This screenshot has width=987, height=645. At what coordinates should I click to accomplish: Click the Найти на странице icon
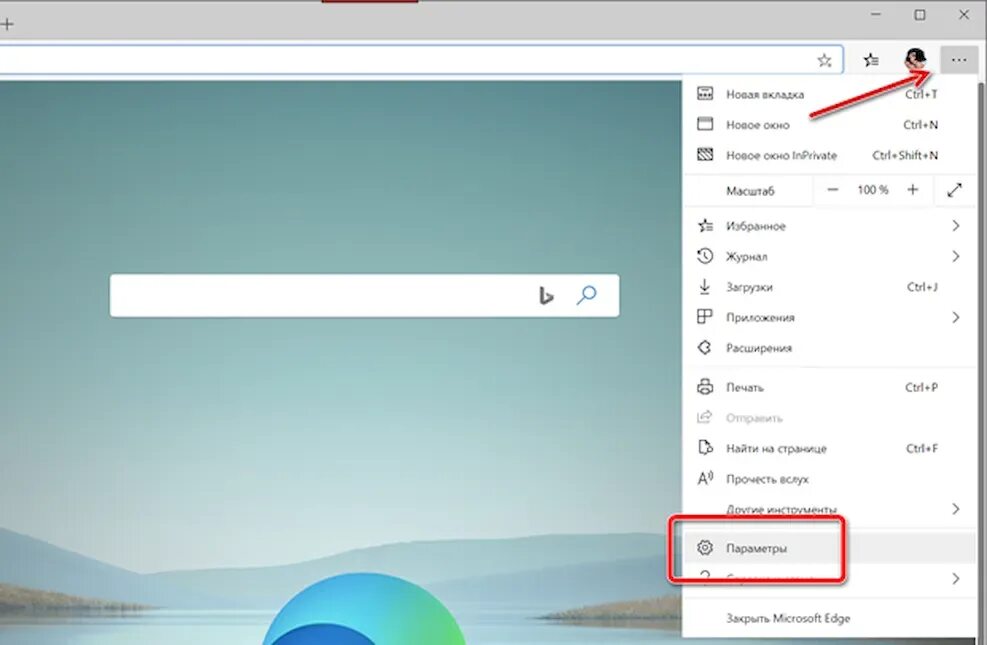pos(705,447)
